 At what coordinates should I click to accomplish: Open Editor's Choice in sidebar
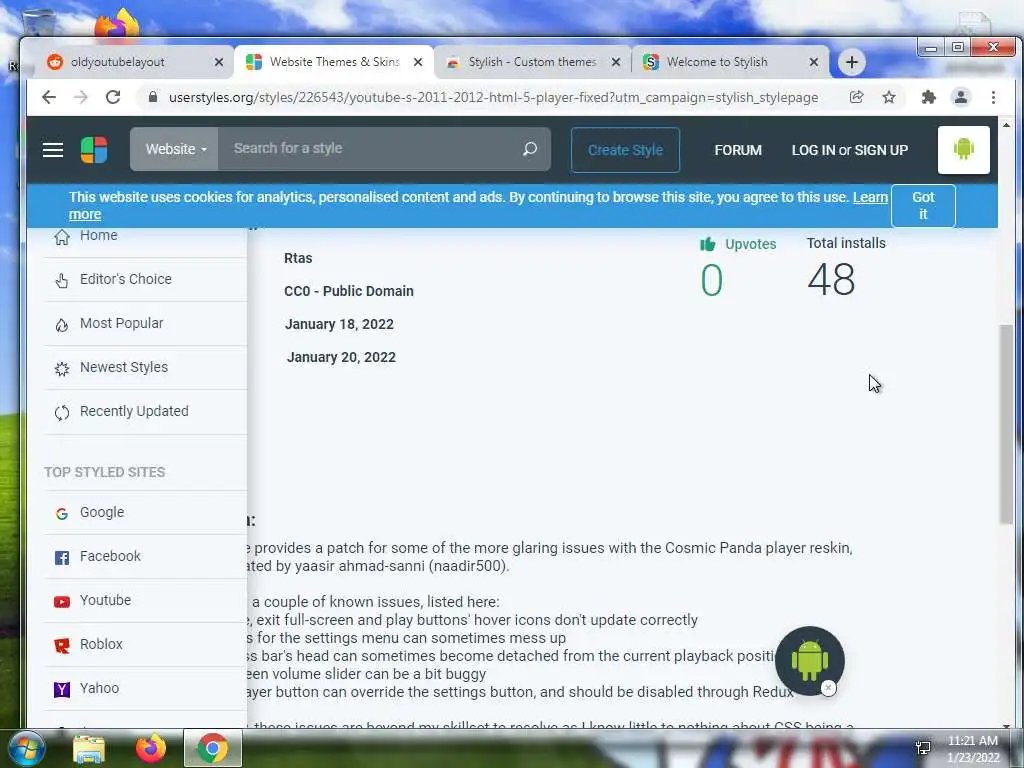point(125,280)
